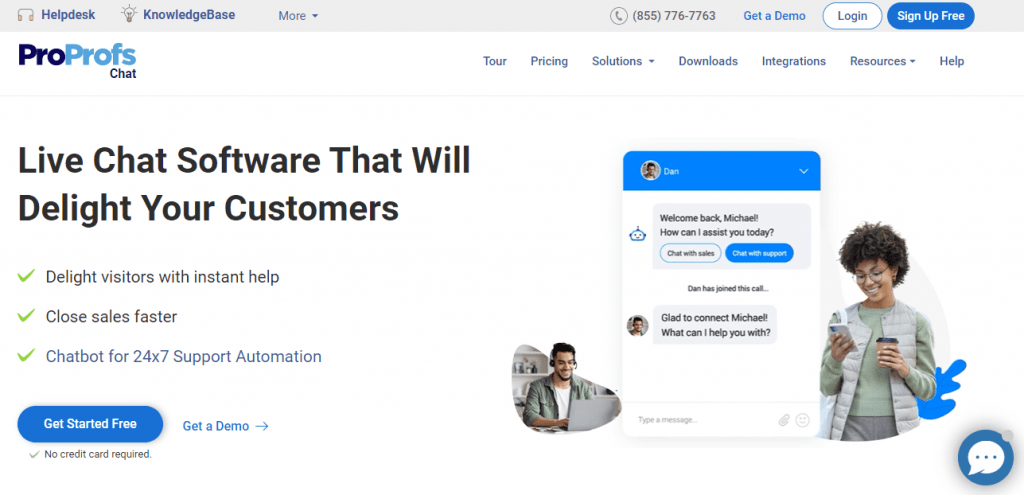The image size is (1024, 495).
Task: Click the Helpdesk headset icon
Action: click(26, 15)
